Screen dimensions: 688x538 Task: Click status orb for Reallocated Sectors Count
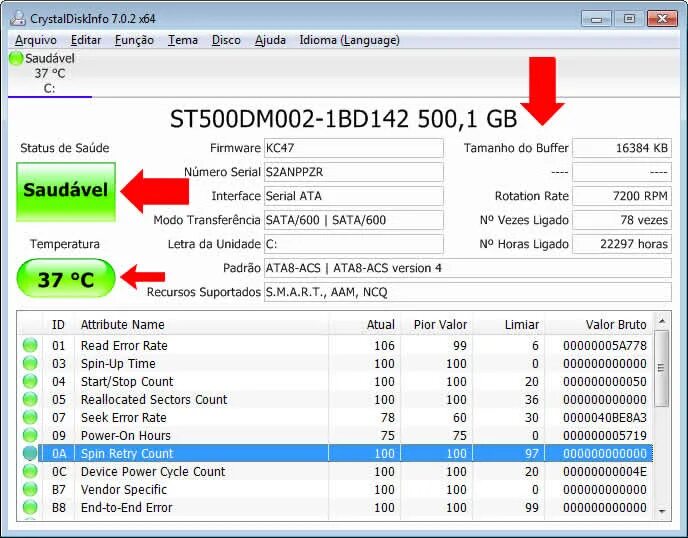(x=30, y=399)
